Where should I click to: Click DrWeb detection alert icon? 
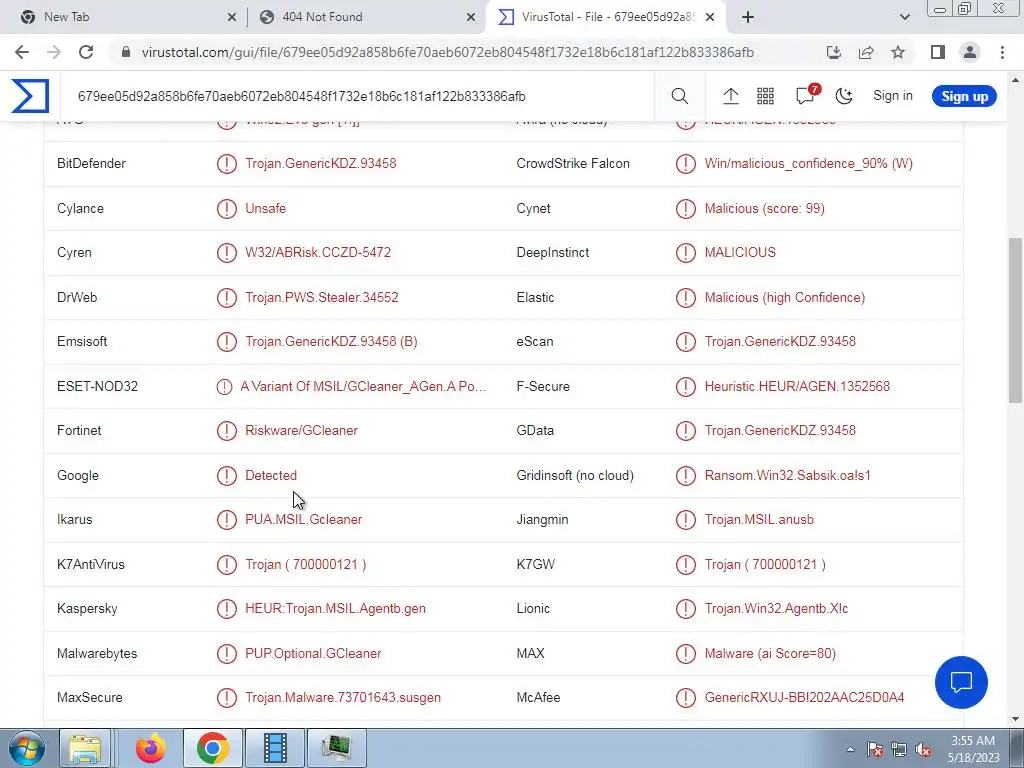pos(227,297)
